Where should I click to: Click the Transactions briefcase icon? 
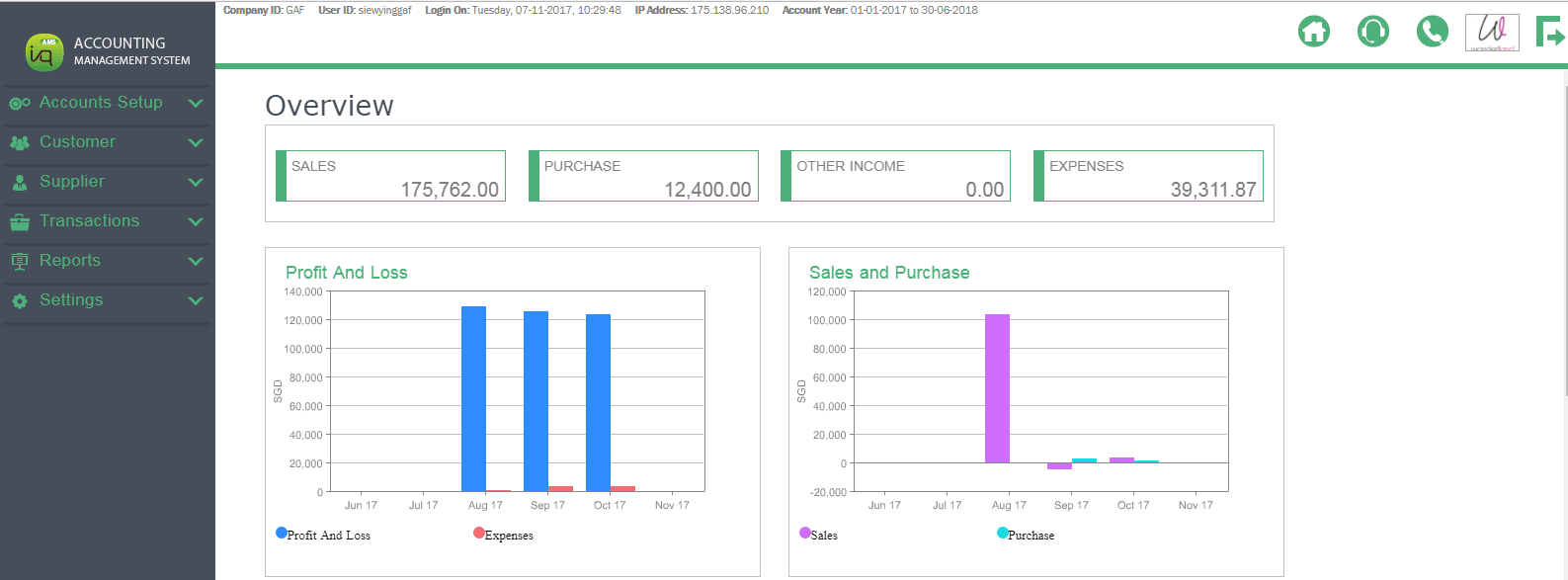[x=20, y=222]
